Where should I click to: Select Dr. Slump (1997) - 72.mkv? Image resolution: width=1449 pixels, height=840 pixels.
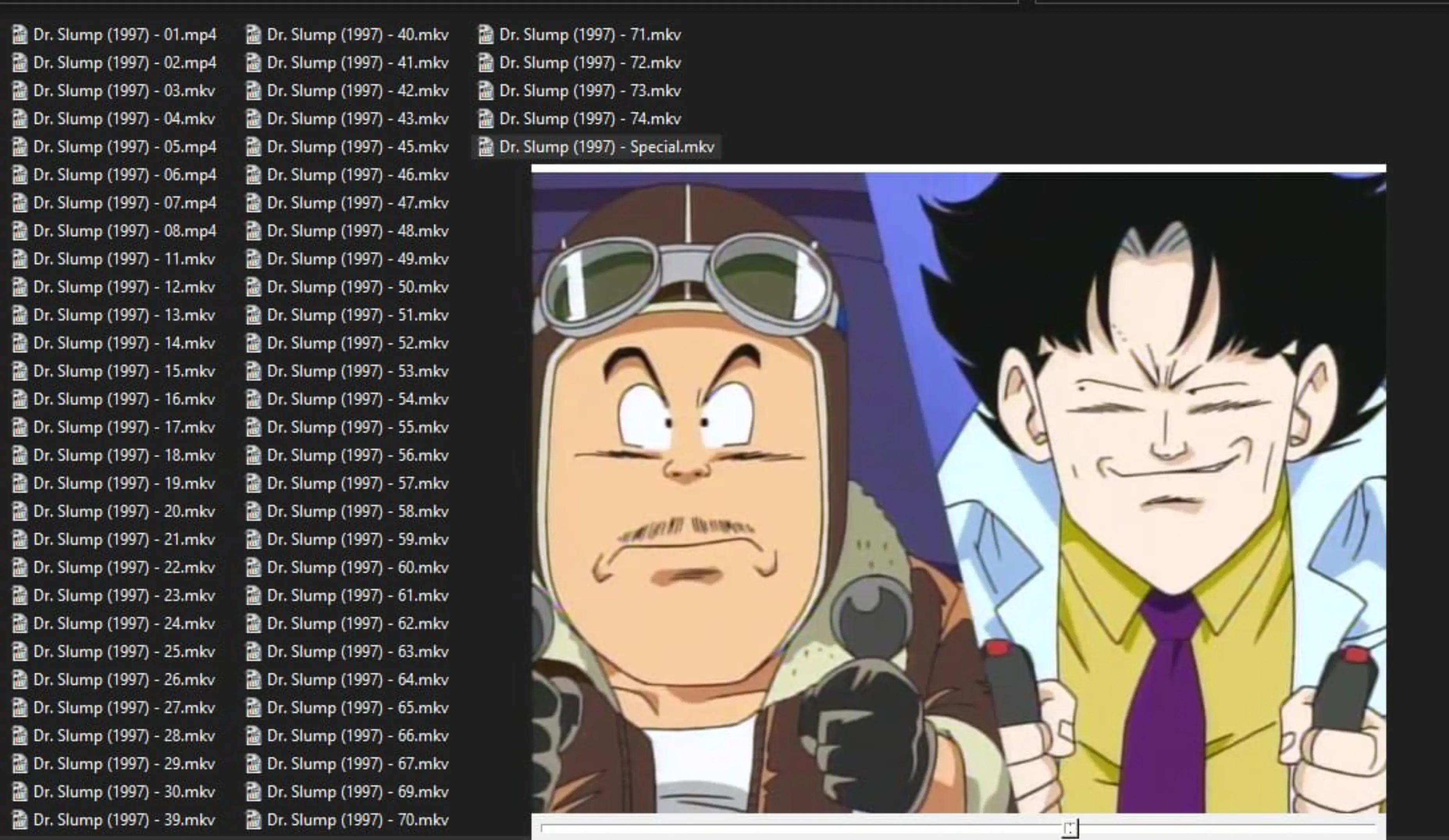click(580, 63)
